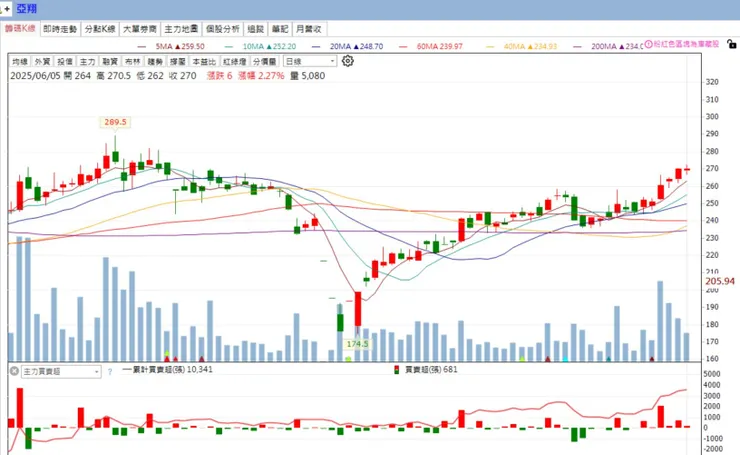Viewport: 740px width, 455px height.
Task: Toggle the 本益比 overlay button
Action: pos(204,61)
